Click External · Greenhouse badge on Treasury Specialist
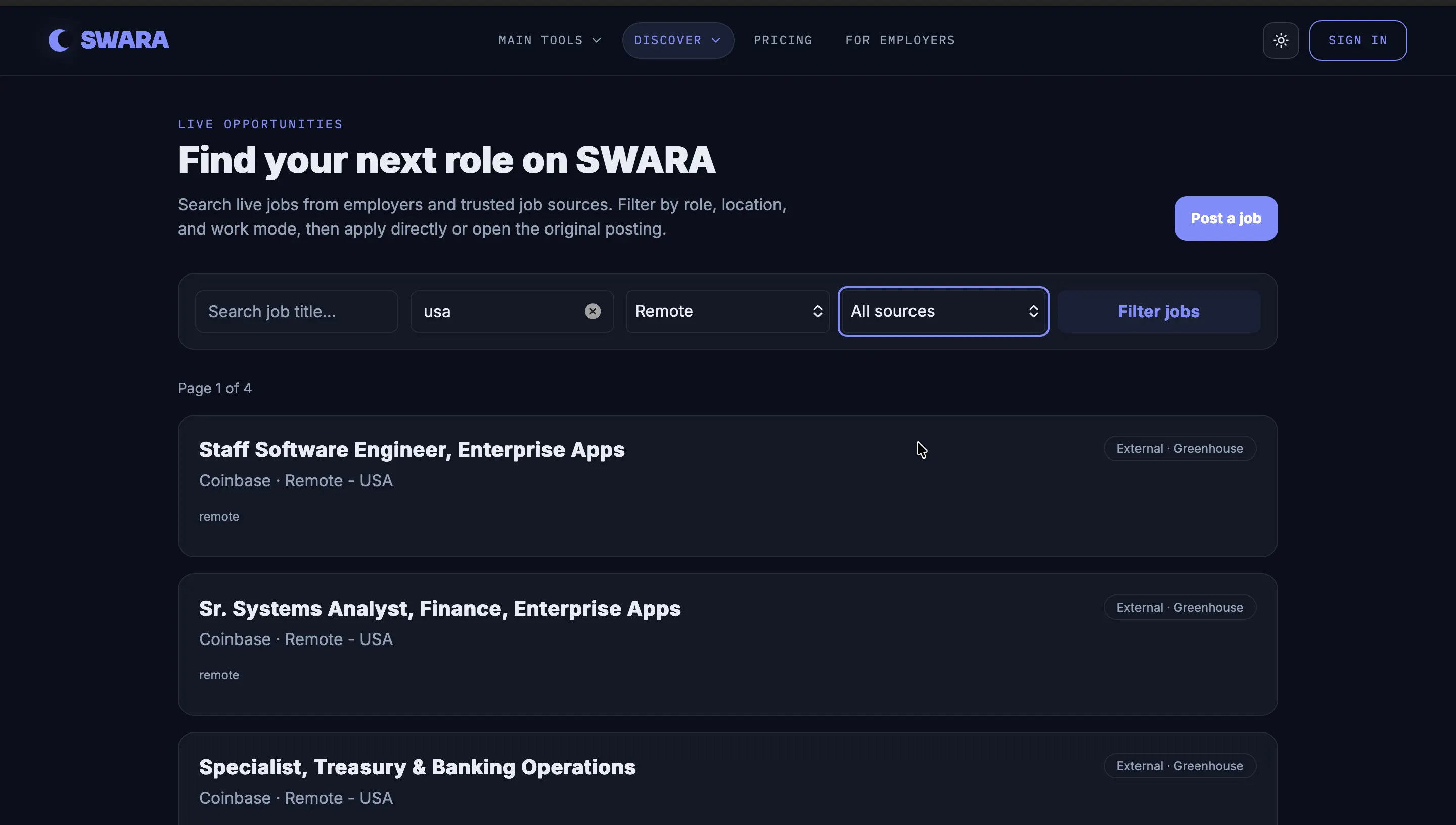The image size is (1456, 825). tap(1179, 766)
